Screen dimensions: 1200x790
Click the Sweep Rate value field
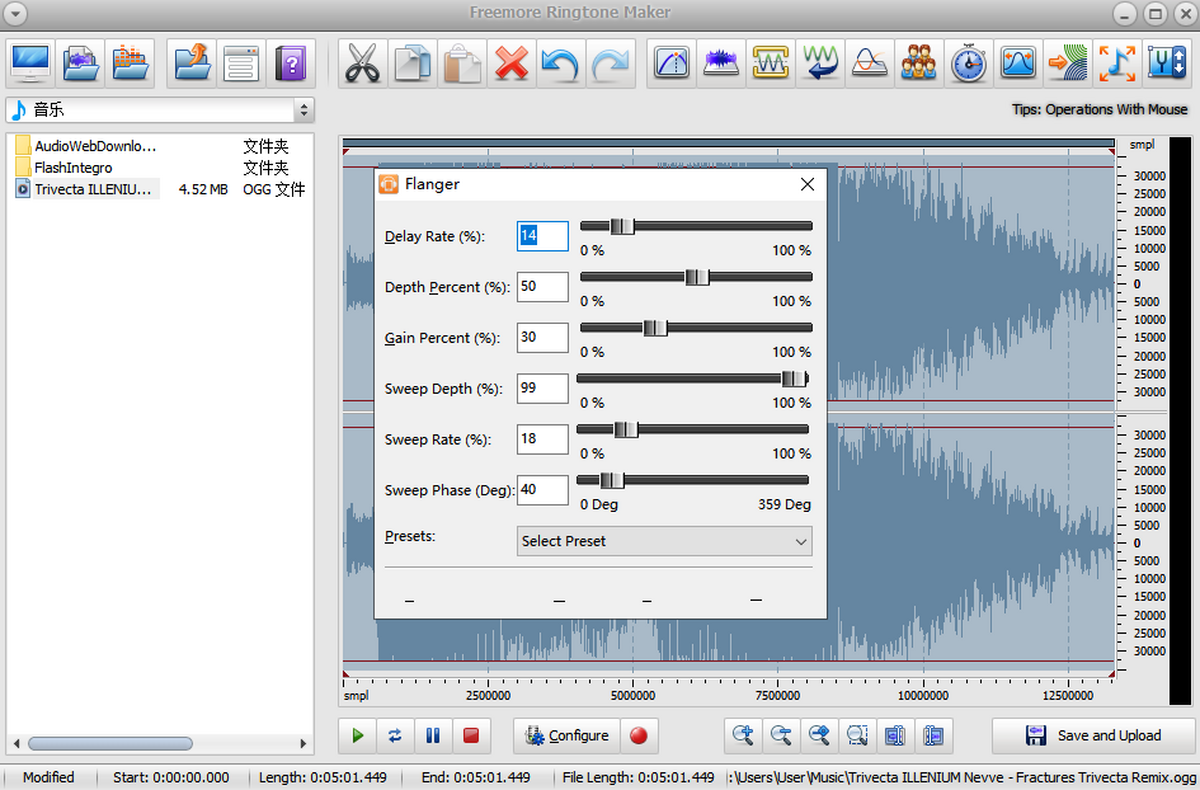[x=542, y=439]
